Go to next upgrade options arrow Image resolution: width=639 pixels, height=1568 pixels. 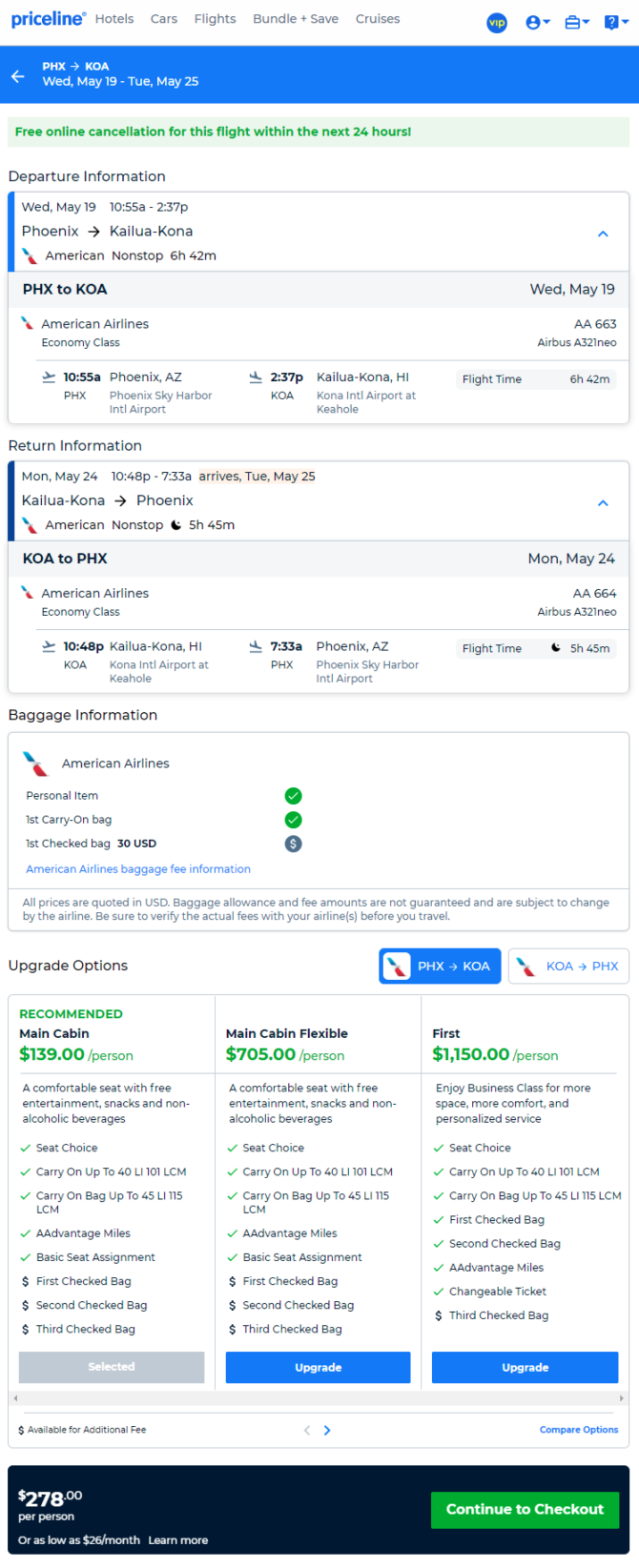pos(327,1430)
